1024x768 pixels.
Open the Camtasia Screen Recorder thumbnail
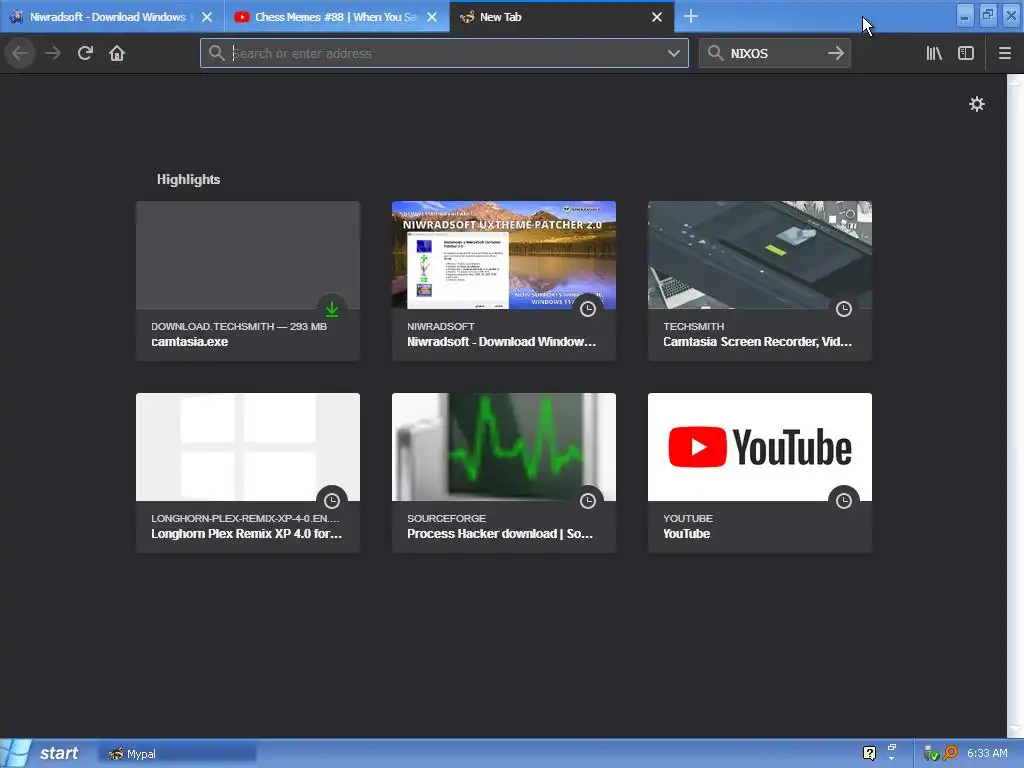click(760, 255)
